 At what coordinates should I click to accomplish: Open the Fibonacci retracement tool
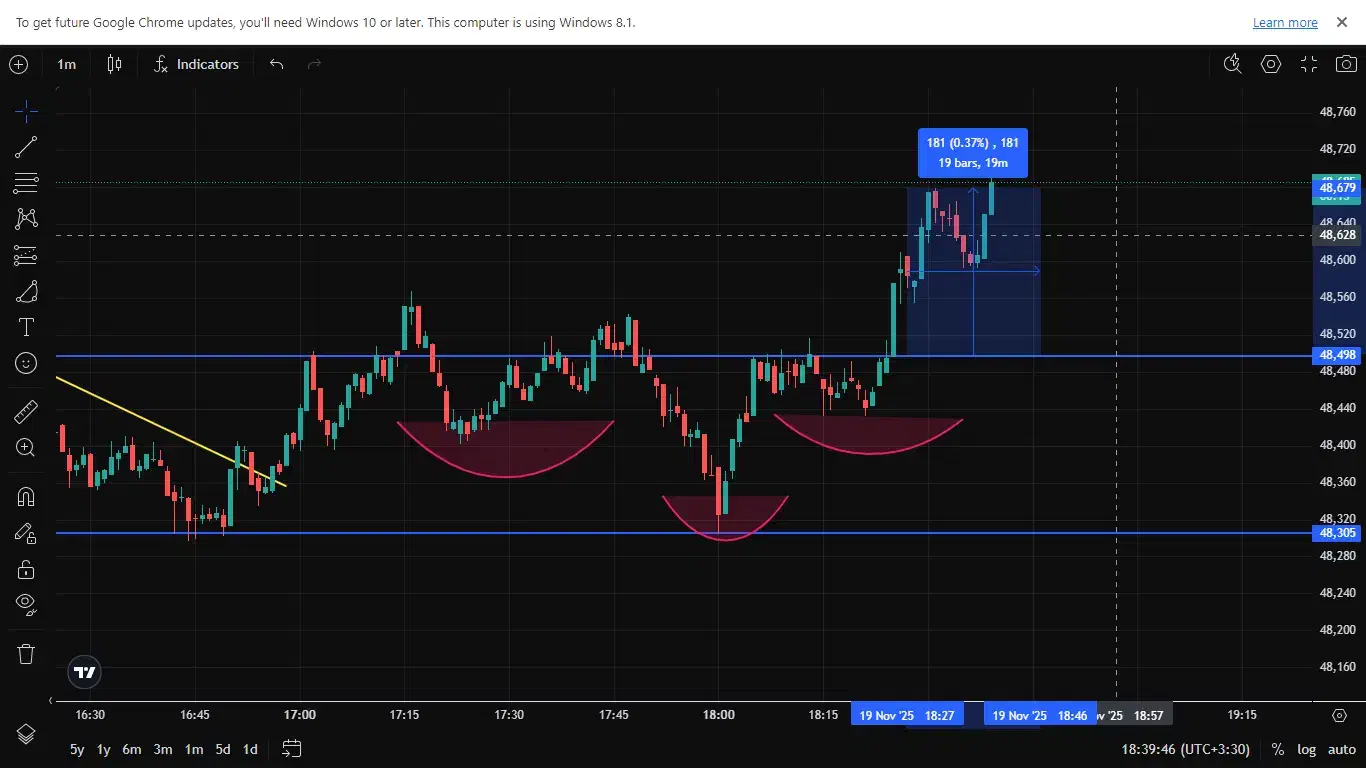(x=26, y=183)
